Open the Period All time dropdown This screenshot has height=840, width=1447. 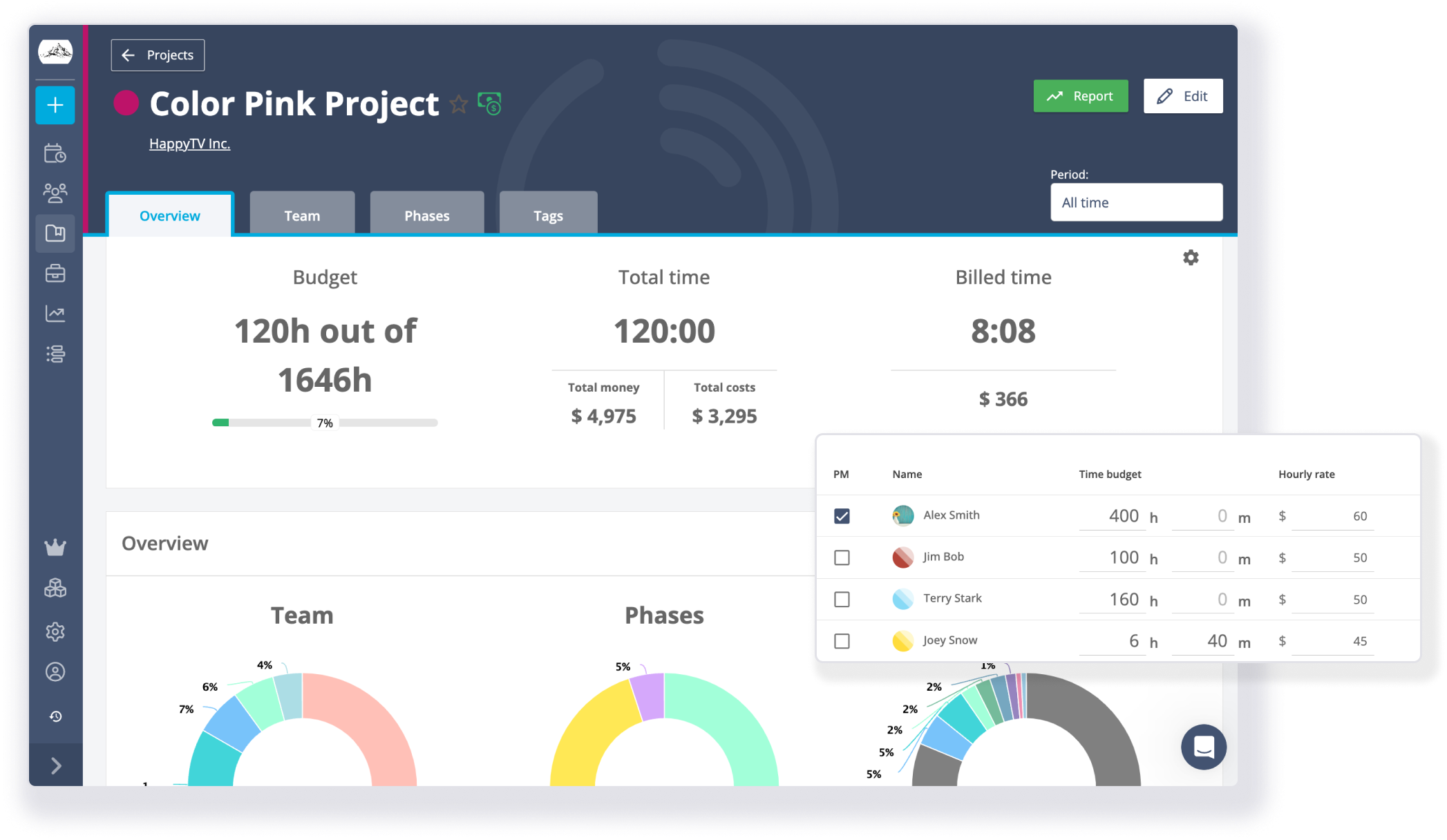[1136, 202]
